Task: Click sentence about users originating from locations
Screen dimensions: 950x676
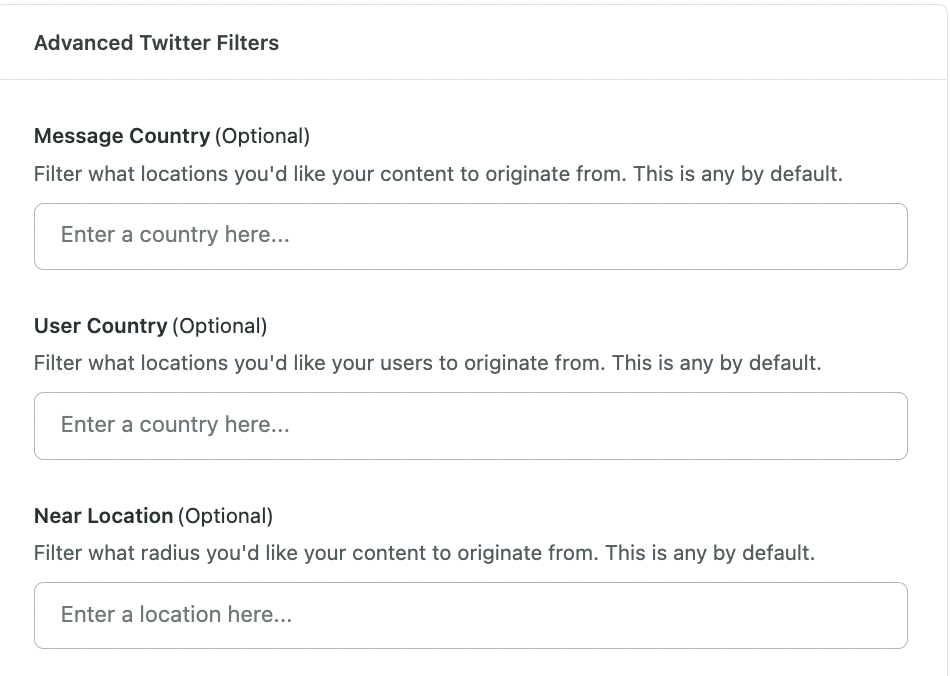Action: (319, 363)
